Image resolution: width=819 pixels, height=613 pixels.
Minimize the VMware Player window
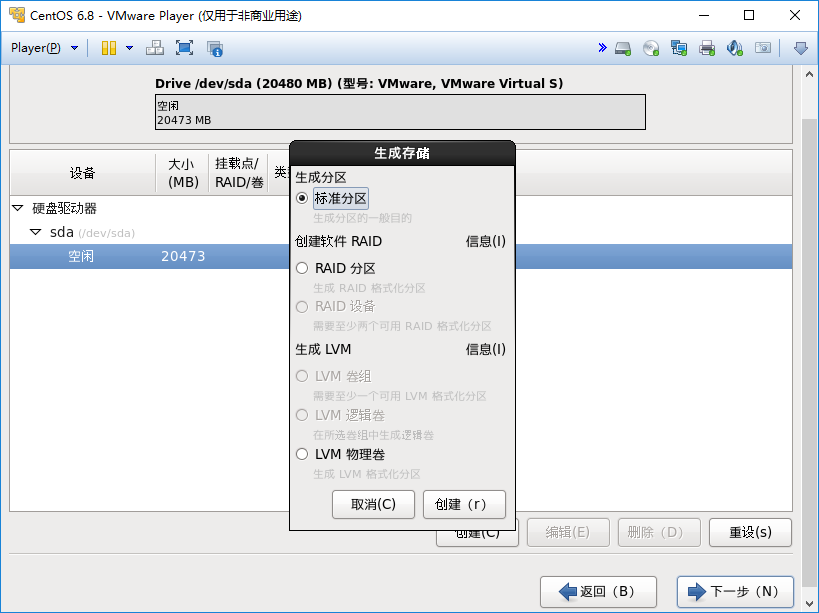704,15
